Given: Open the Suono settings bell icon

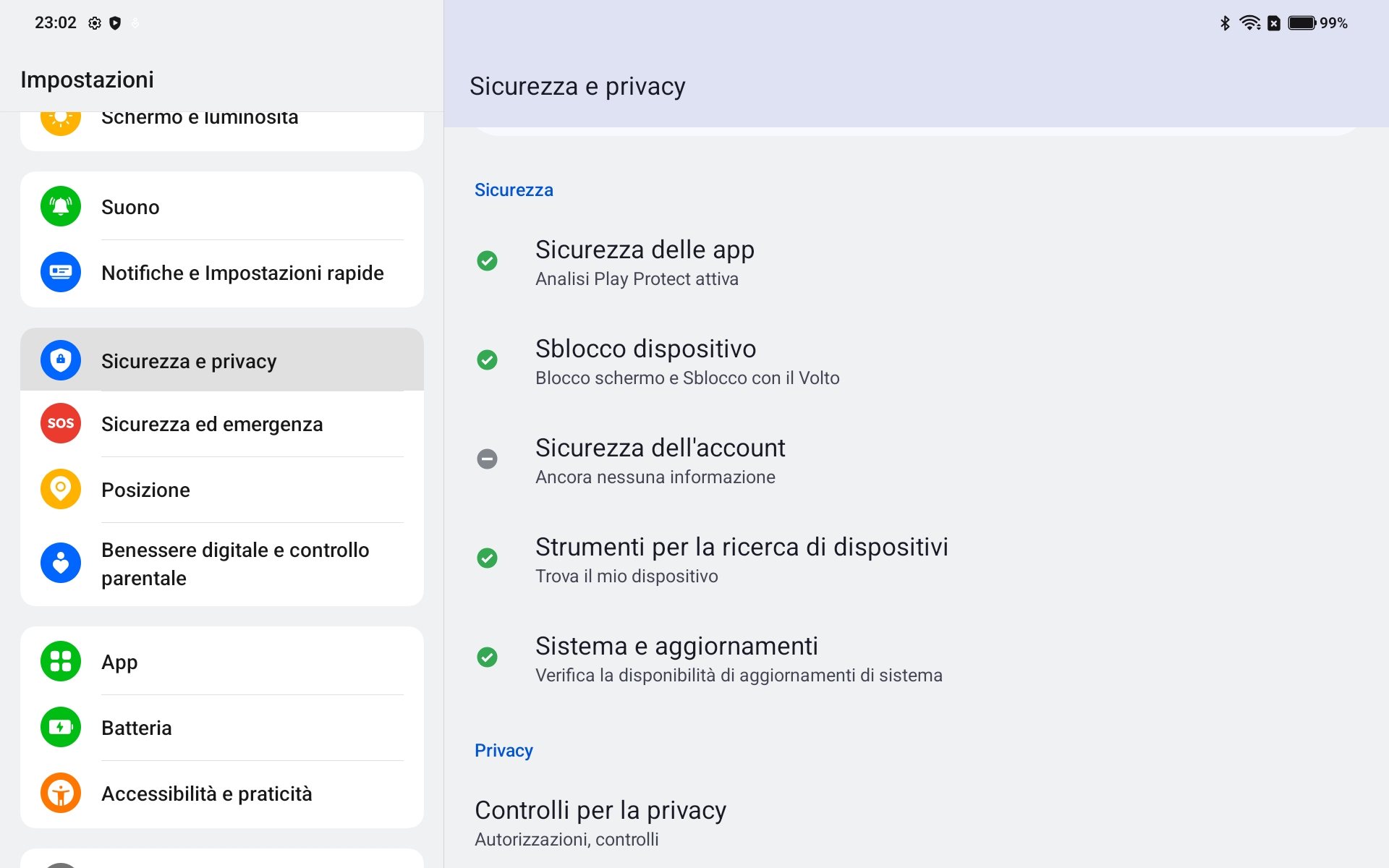Looking at the screenshot, I should [61, 207].
